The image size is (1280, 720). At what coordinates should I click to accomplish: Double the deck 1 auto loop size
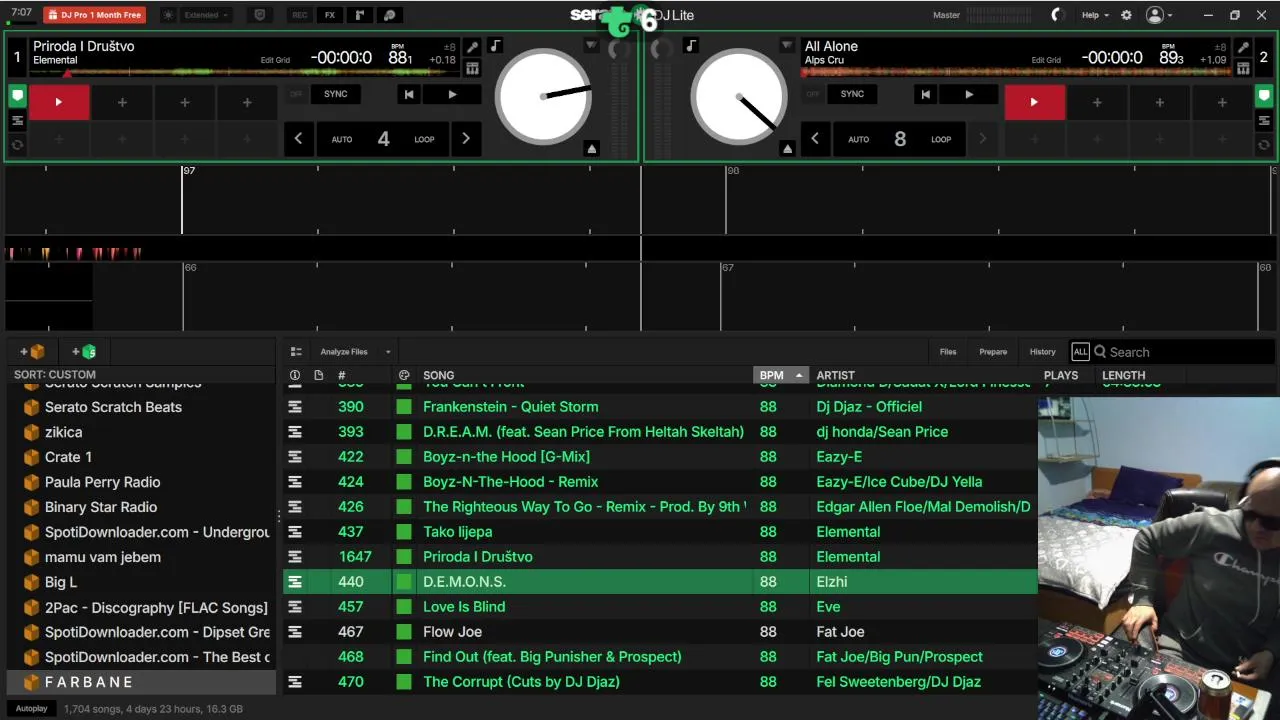(x=465, y=139)
